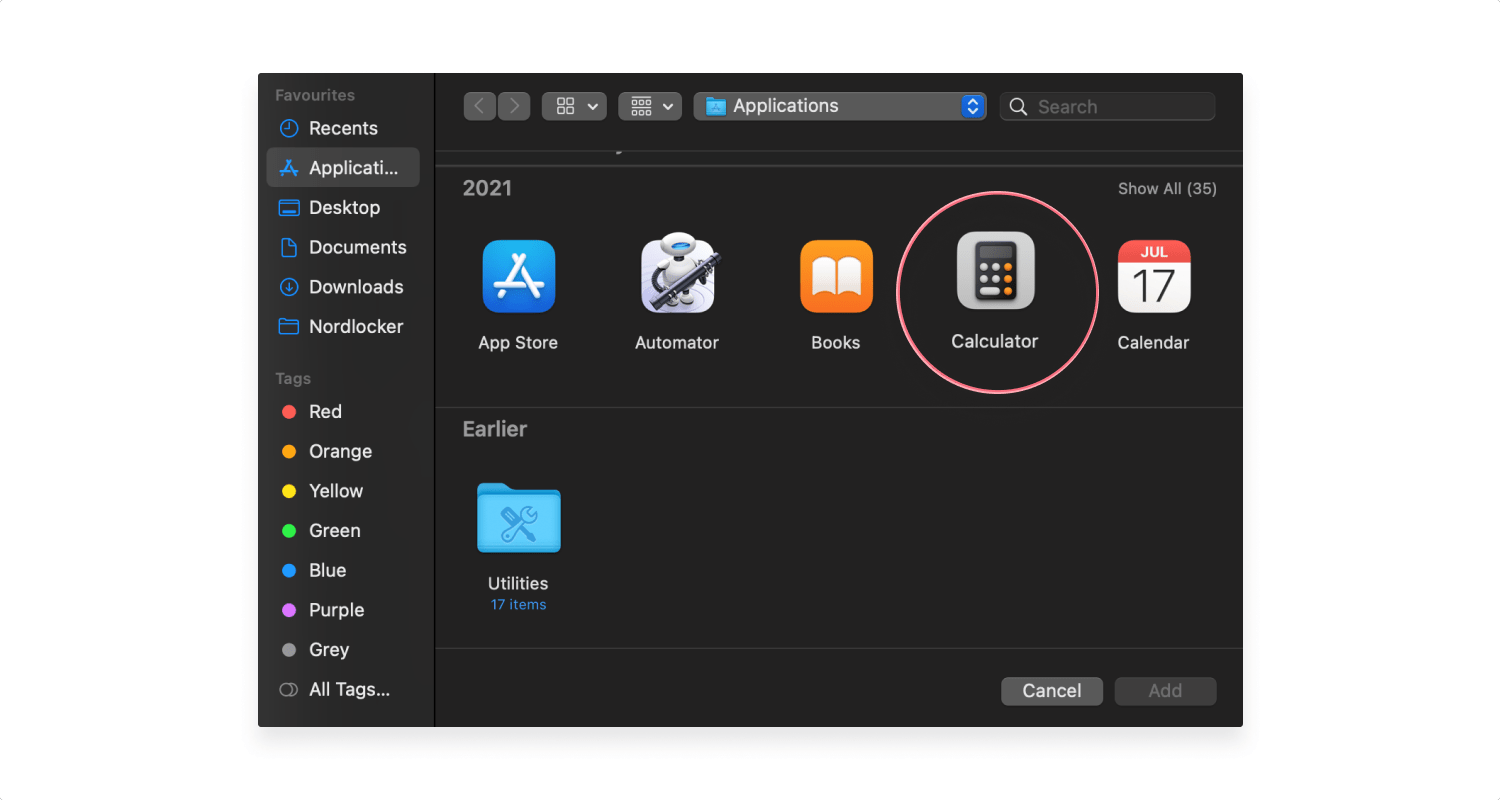Image resolution: width=1500 pixels, height=800 pixels.
Task: Click the Documents label in sidebar
Action: click(x=358, y=247)
